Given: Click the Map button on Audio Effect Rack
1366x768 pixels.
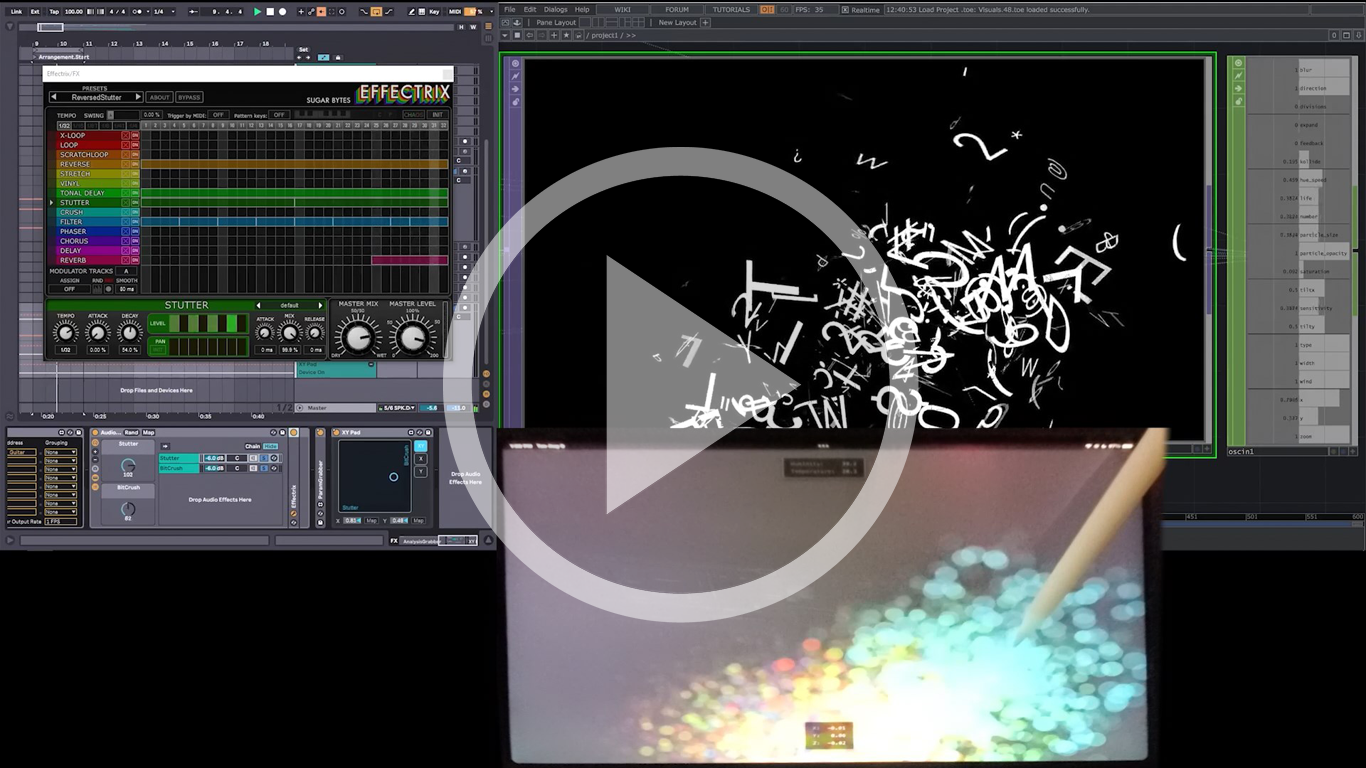Looking at the screenshot, I should coord(148,432).
